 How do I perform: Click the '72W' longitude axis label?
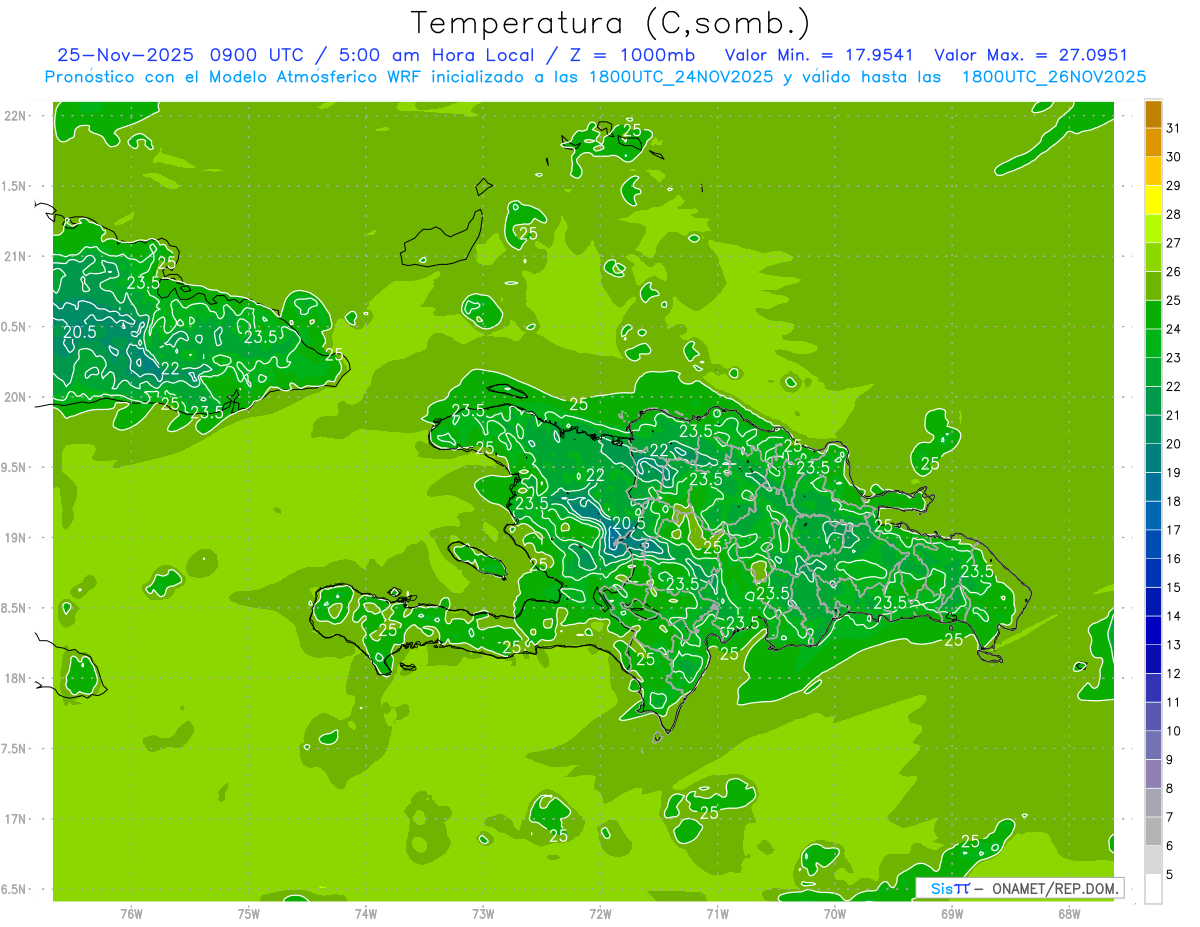click(x=600, y=913)
